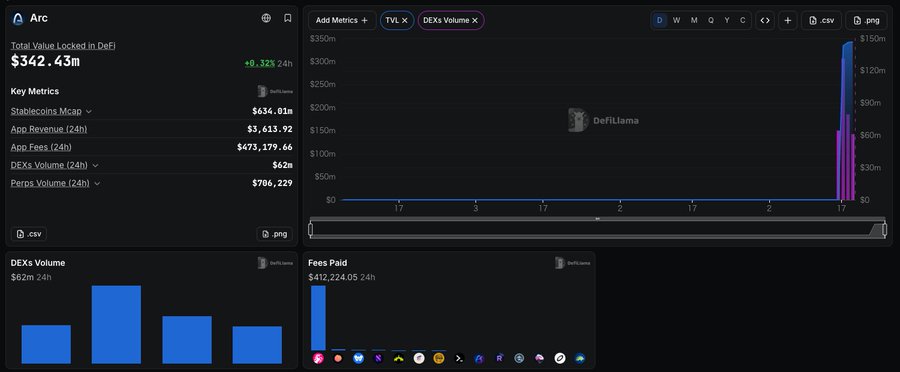
Task: Click the Arc chain logo
Action: (17, 18)
